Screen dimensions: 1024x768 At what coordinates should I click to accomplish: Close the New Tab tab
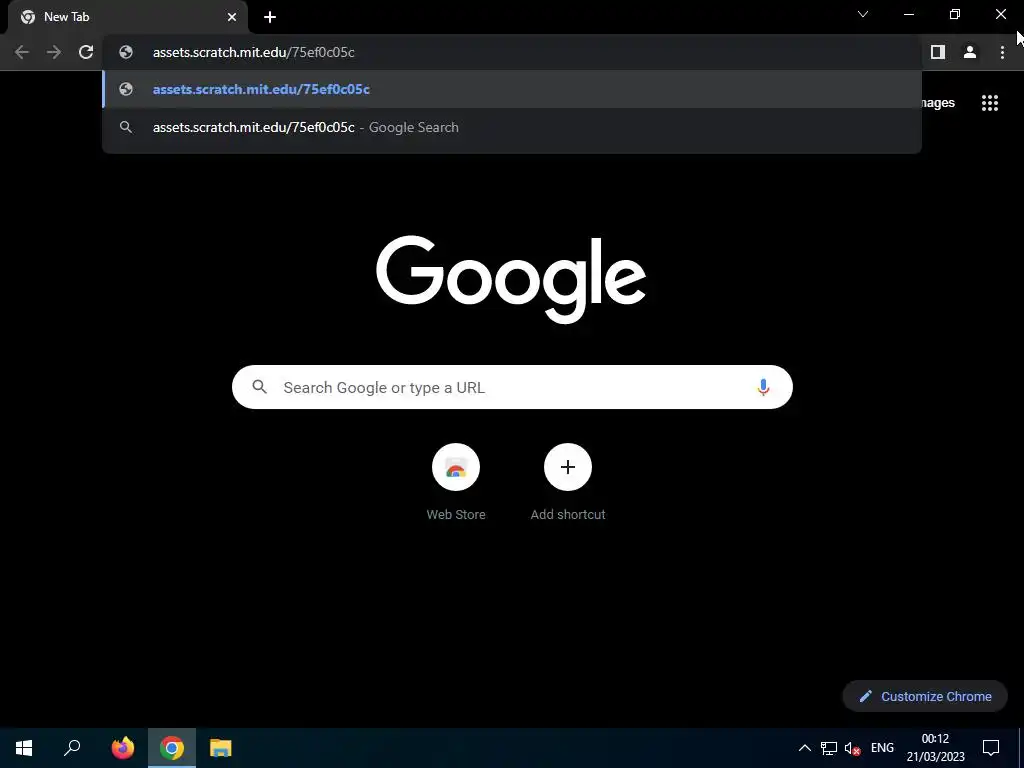coord(232,17)
